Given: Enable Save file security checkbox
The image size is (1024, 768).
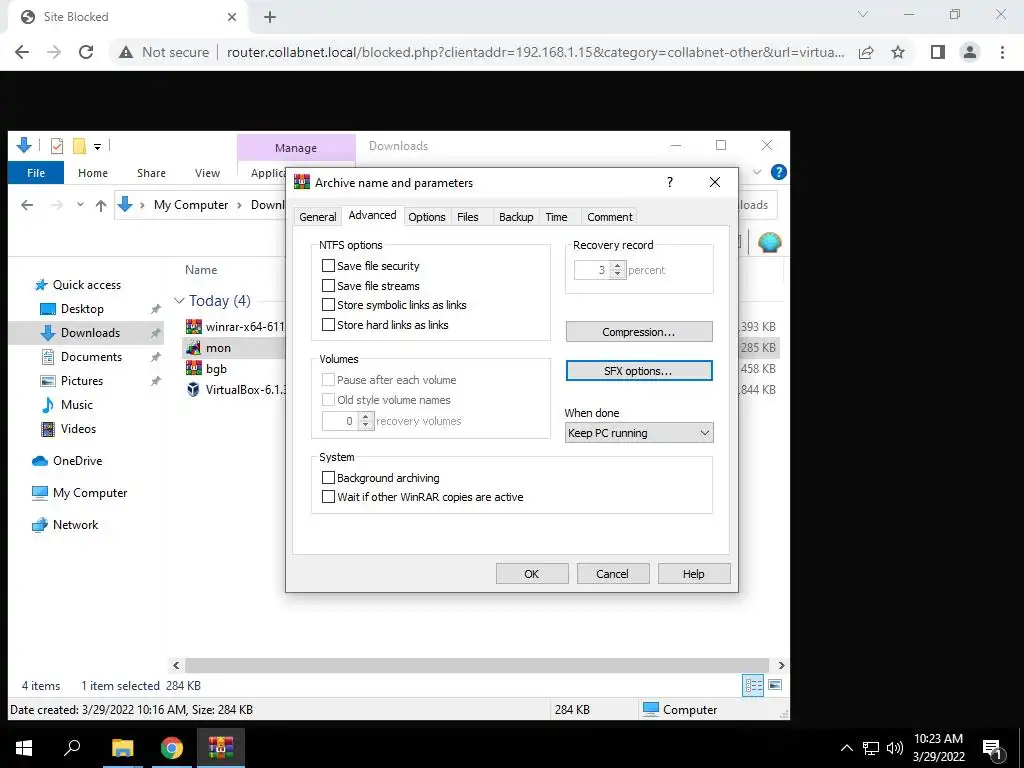Looking at the screenshot, I should [328, 266].
